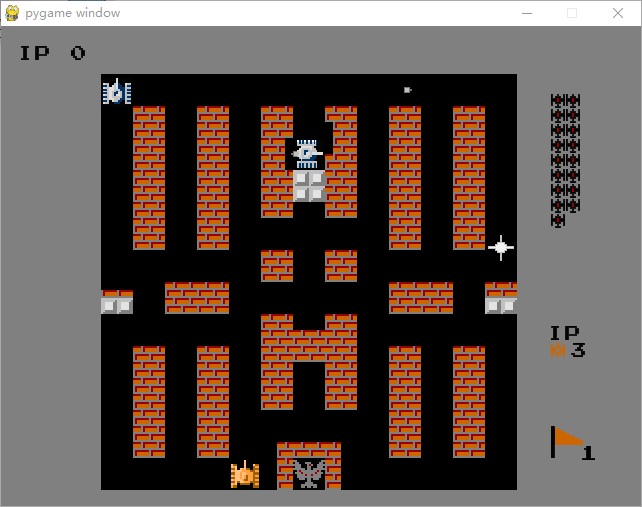Click the steel block below enemy tank
This screenshot has height=507, width=642.
pos(309,186)
